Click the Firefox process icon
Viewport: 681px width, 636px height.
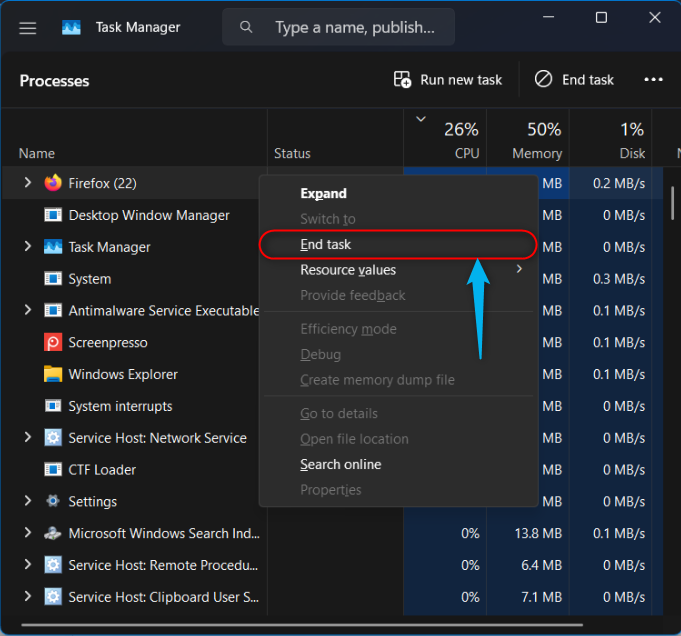click(53, 183)
